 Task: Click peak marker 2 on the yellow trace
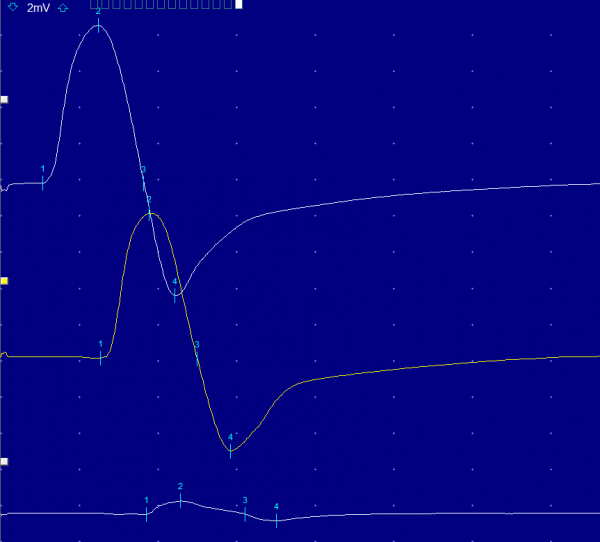(x=149, y=212)
